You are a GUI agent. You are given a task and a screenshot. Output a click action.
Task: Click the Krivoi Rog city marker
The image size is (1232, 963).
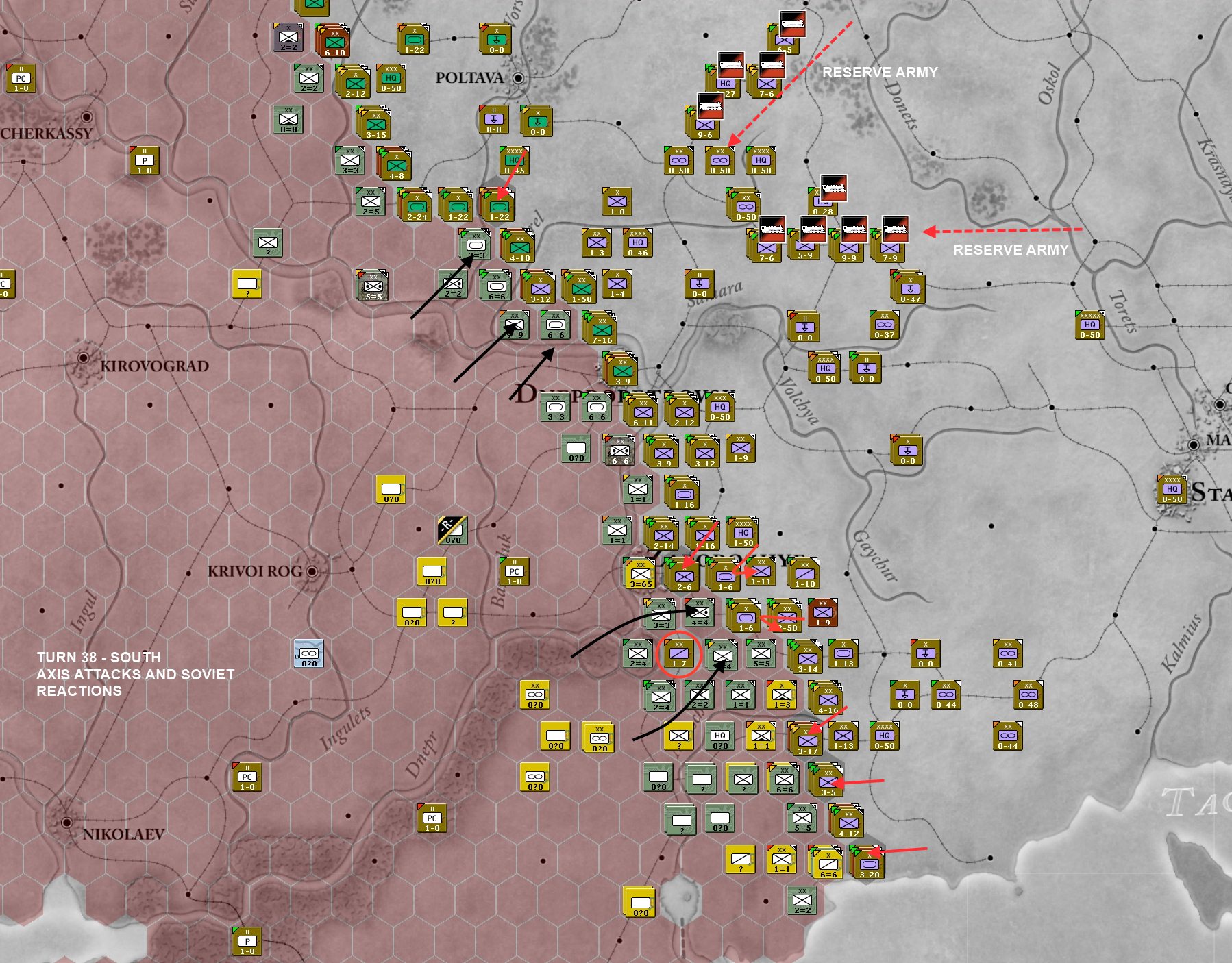click(x=312, y=571)
